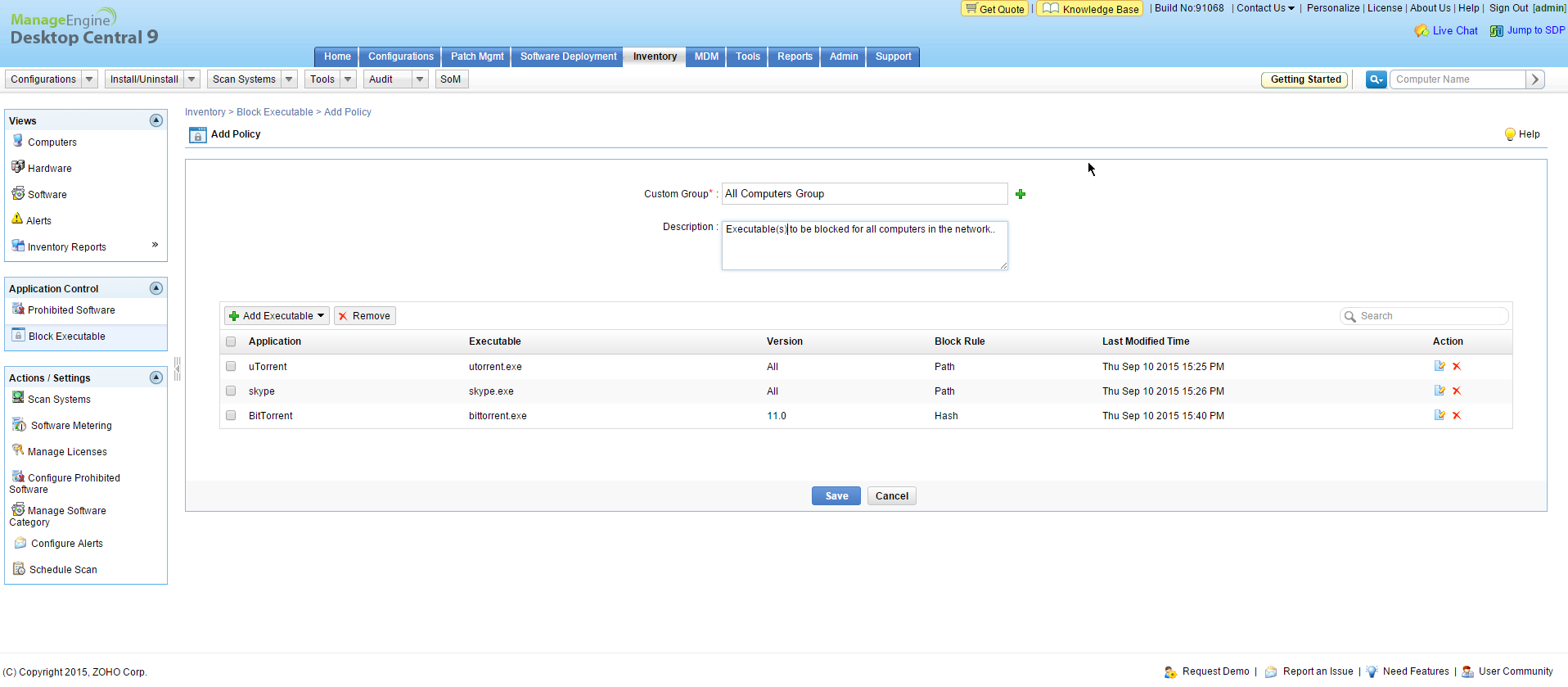This screenshot has width=1568, height=687.
Task: Click the Alerts warning icon in Views
Action: click(x=17, y=219)
